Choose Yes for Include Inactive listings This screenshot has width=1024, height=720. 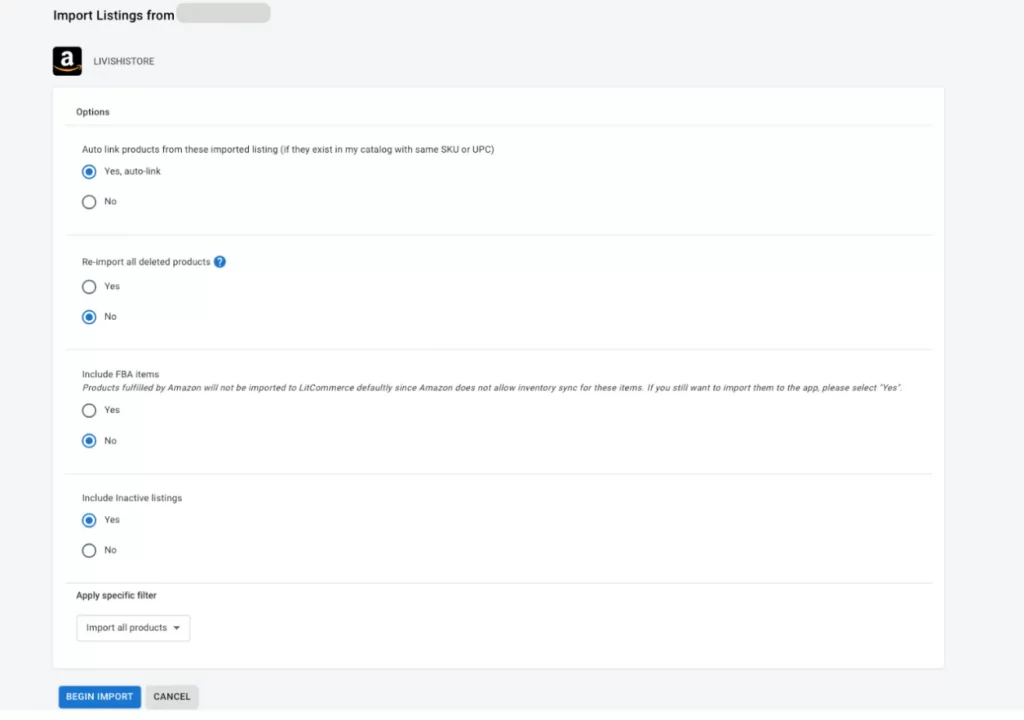tap(90, 520)
